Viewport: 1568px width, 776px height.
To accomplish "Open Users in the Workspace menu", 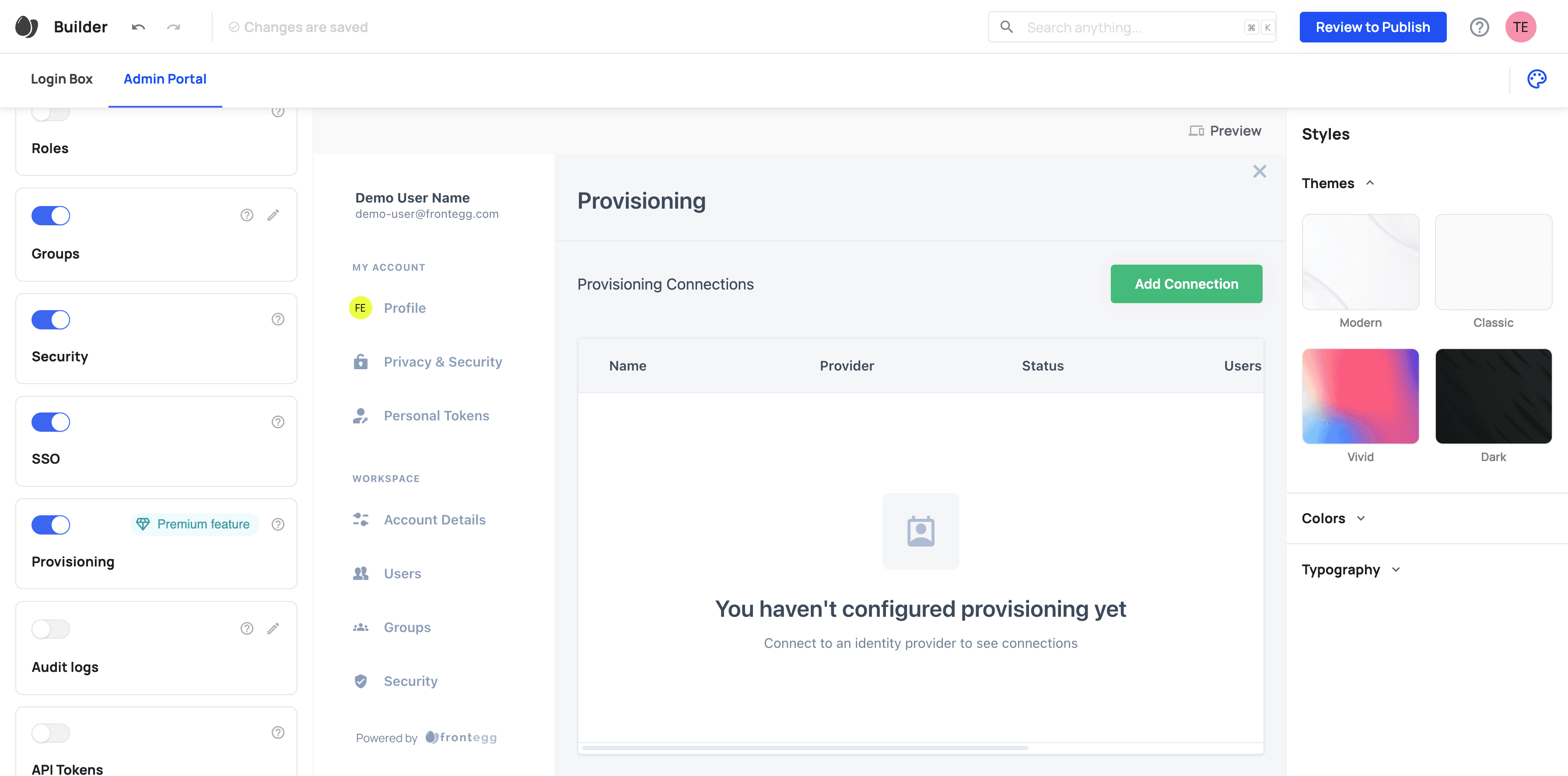I will coord(402,573).
